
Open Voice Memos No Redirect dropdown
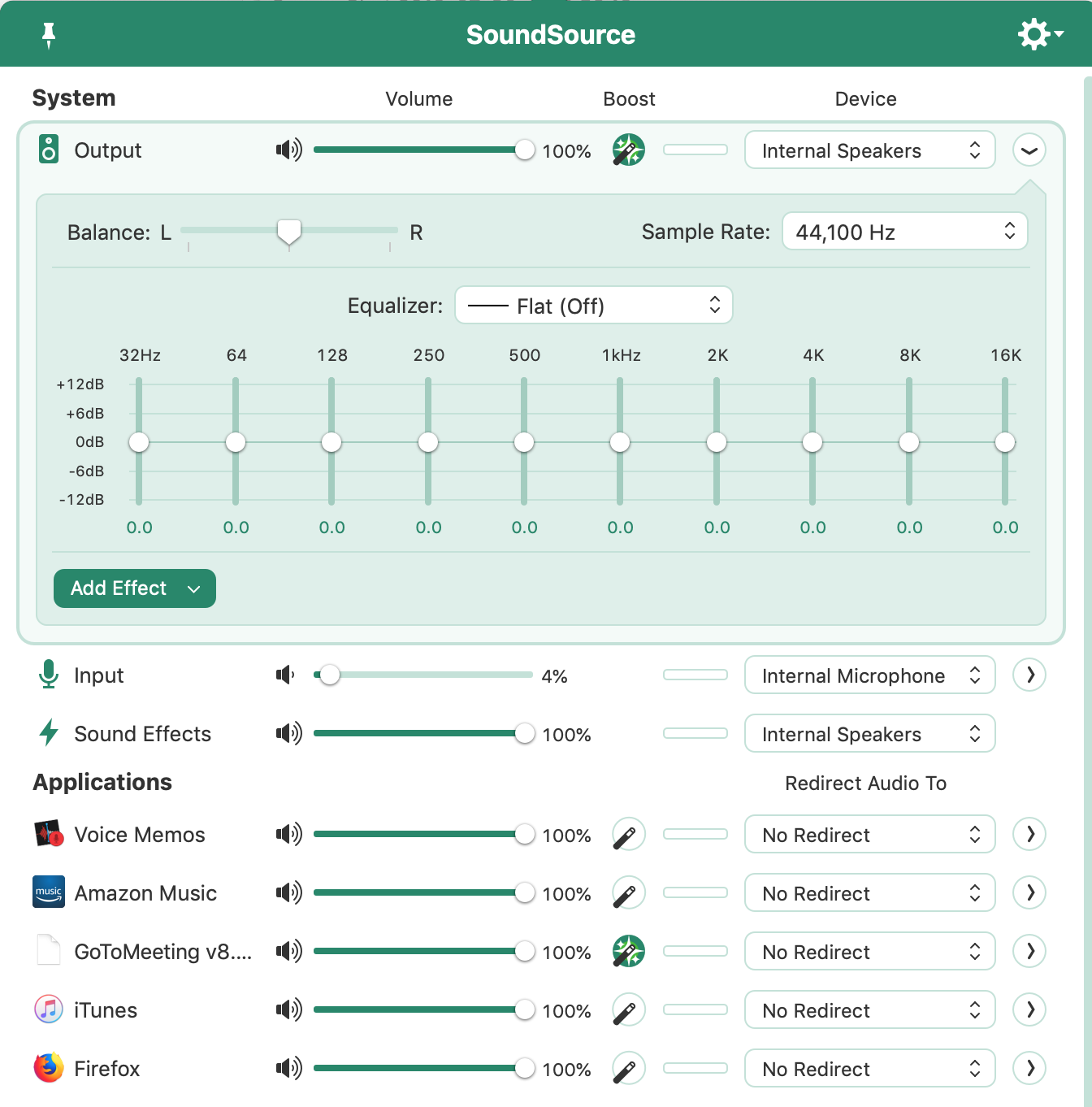coord(869,835)
